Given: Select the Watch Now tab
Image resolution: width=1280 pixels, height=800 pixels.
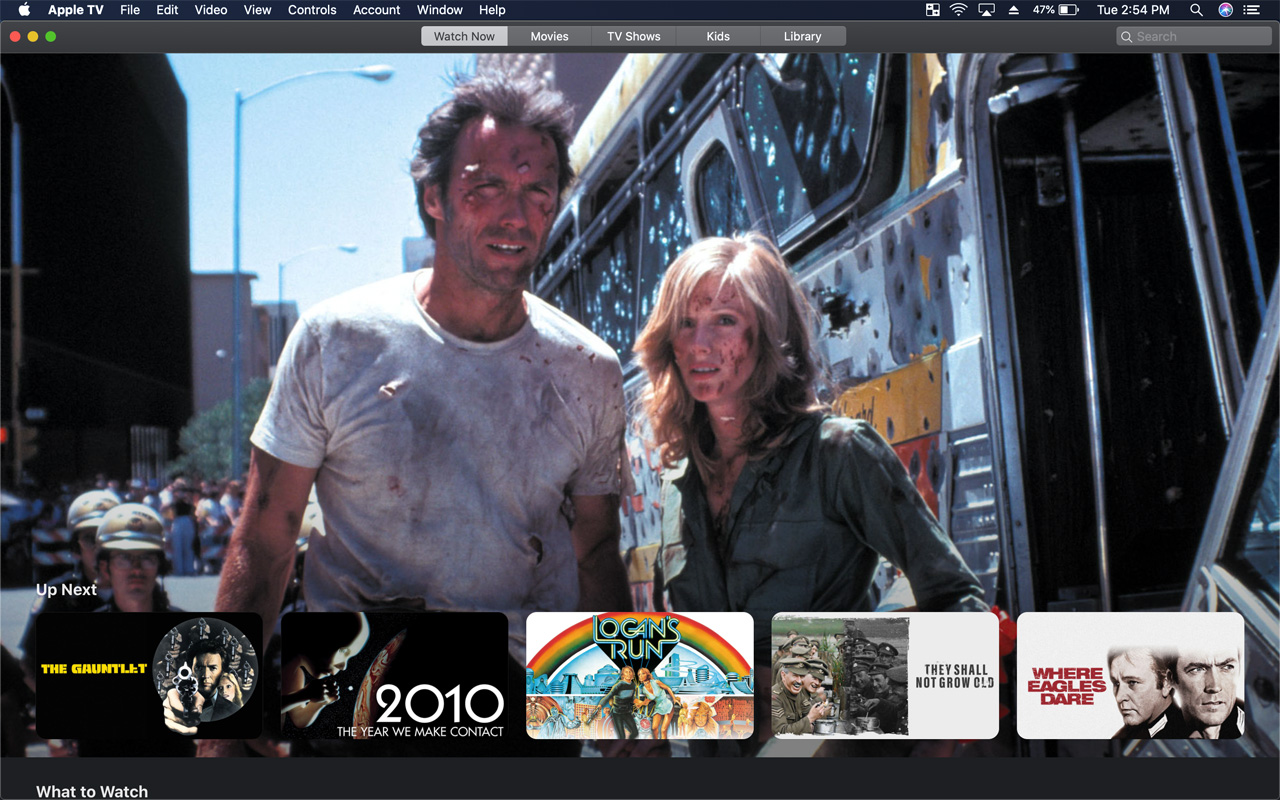Looking at the screenshot, I should pyautogui.click(x=464, y=36).
